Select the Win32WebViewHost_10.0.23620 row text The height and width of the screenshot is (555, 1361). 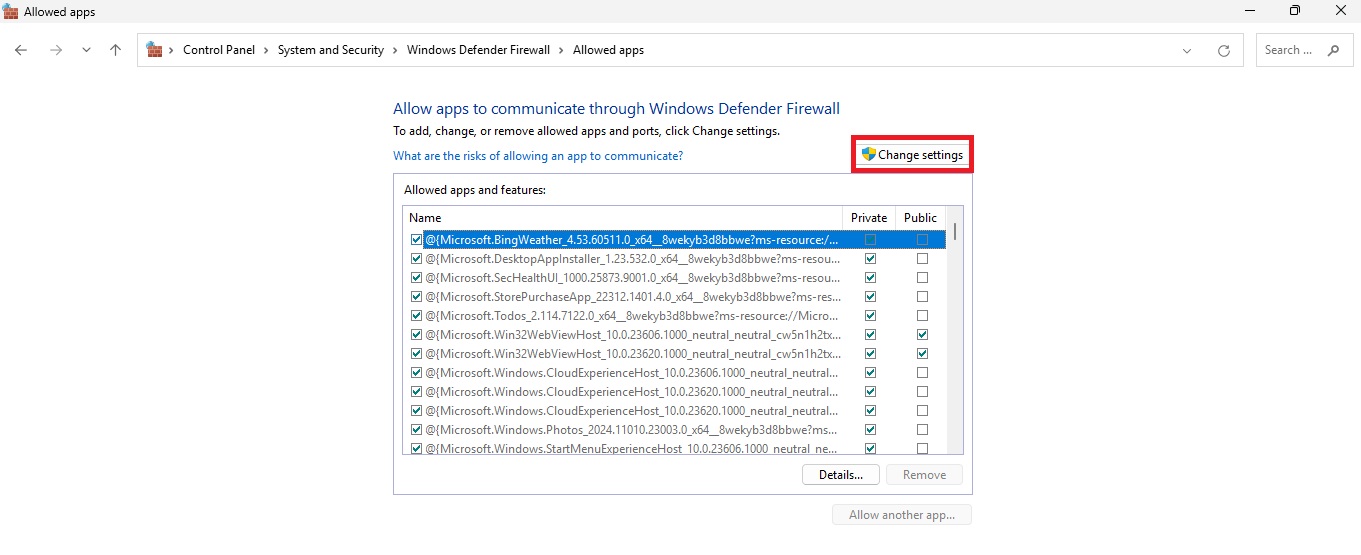[x=632, y=354]
